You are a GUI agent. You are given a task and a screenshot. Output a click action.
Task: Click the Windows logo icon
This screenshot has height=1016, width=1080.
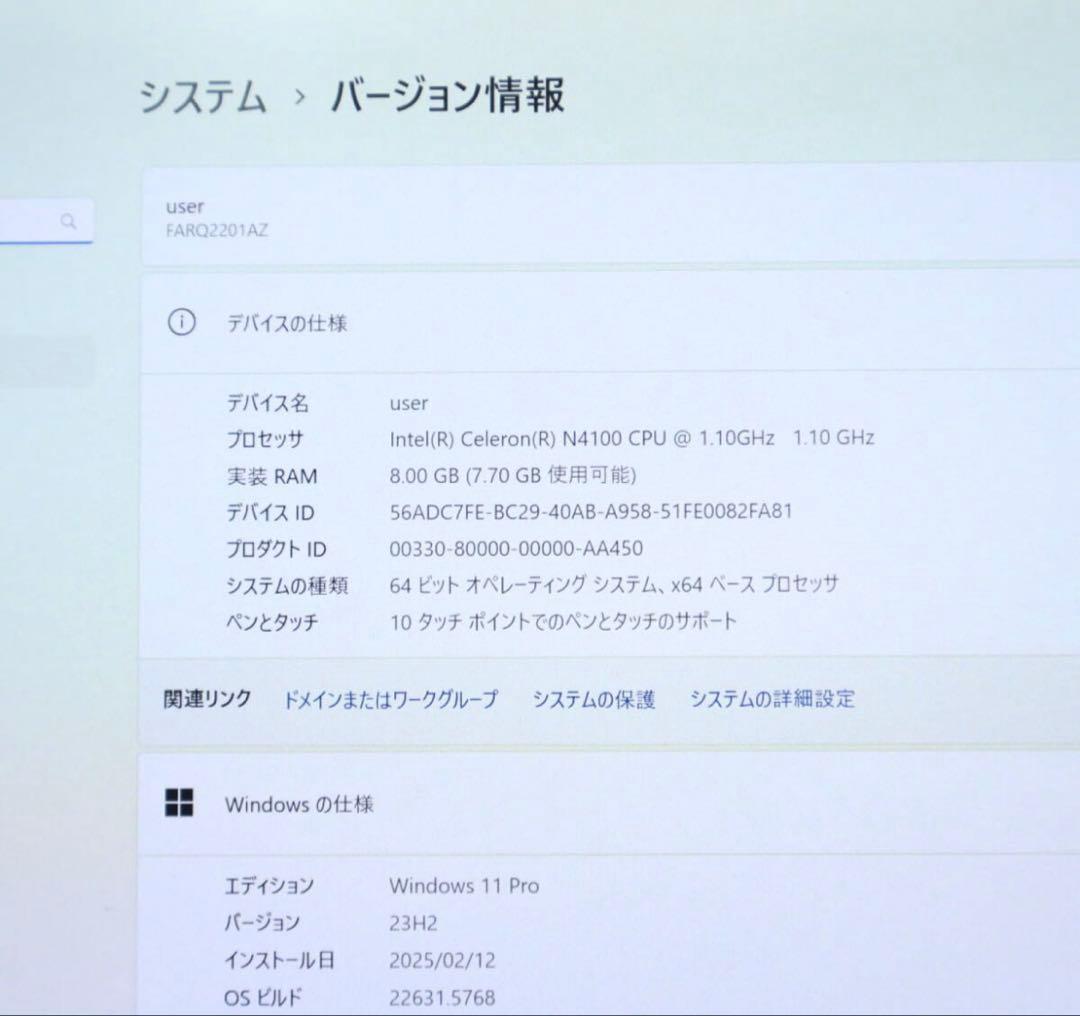(x=179, y=803)
